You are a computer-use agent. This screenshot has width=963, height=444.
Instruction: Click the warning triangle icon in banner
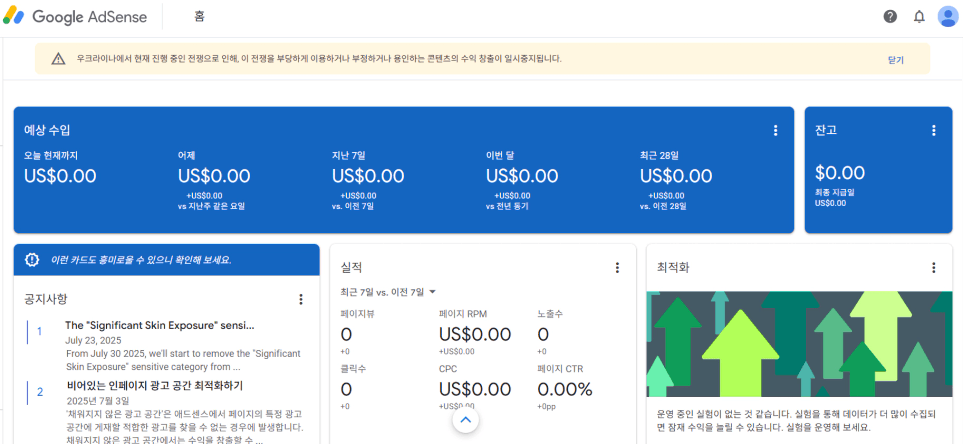(58, 59)
